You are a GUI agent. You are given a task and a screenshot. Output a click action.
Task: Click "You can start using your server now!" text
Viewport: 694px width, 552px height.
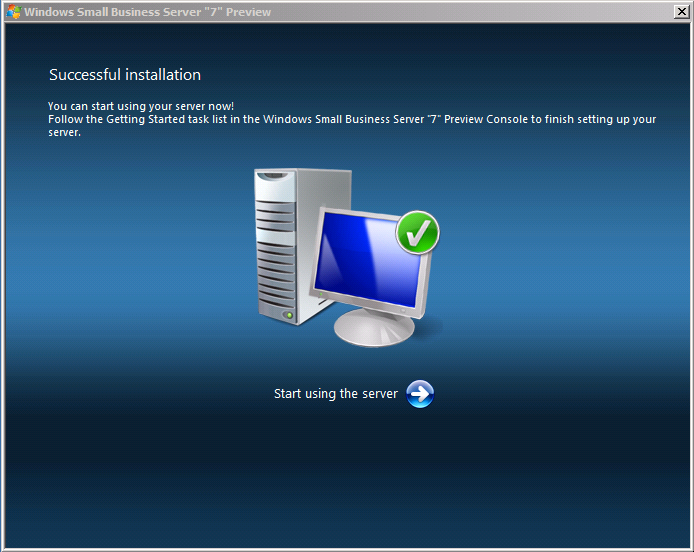141,106
